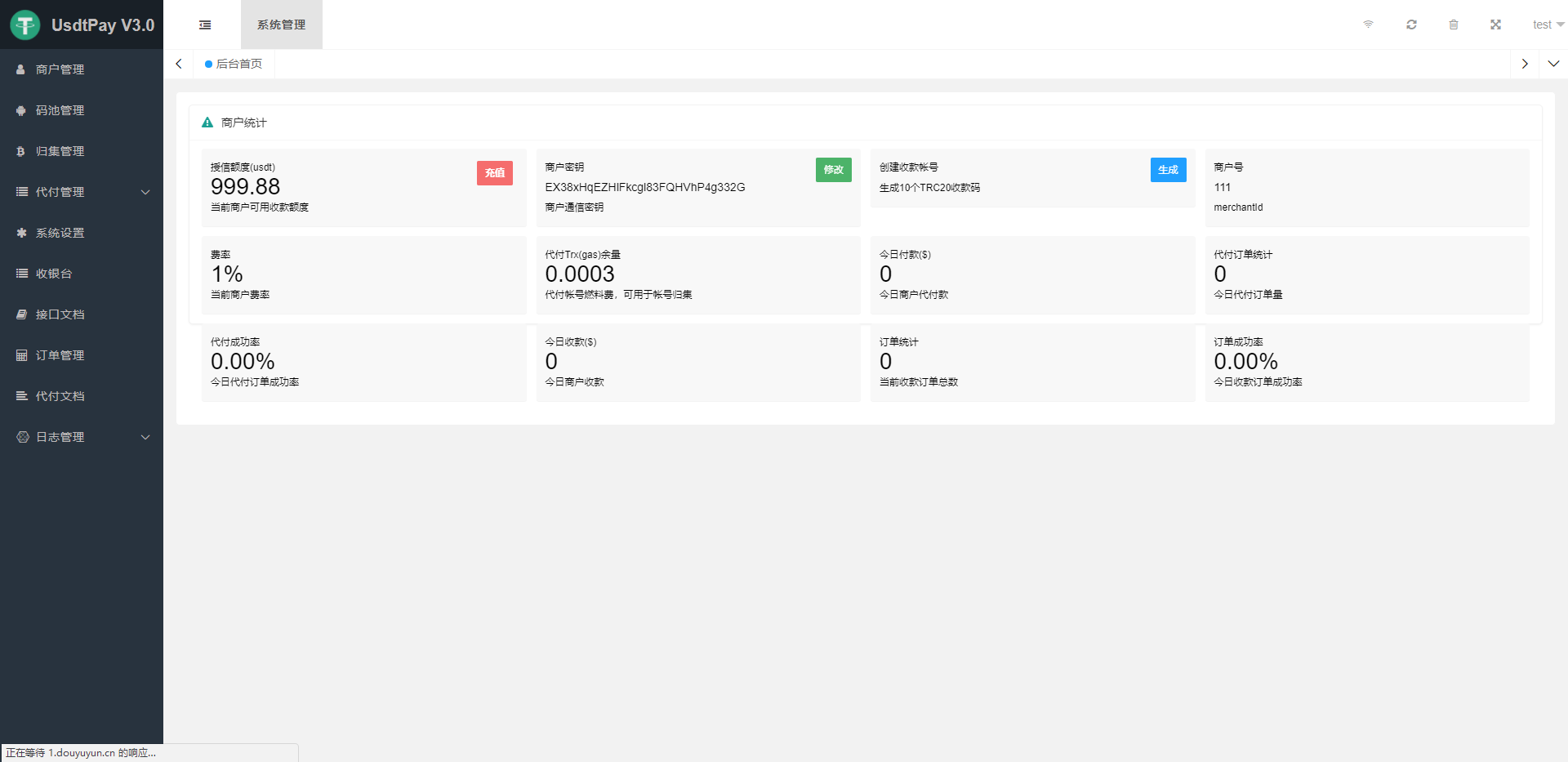1568x762 pixels.
Task: Expand the 日志管理 submenu chevron
Action: [x=145, y=437]
